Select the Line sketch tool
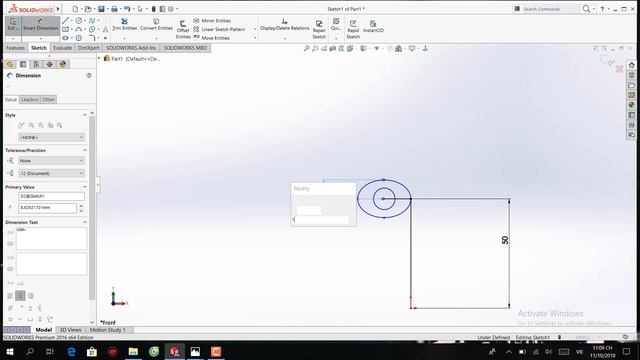This screenshot has width=640, height=360. (x=65, y=20)
